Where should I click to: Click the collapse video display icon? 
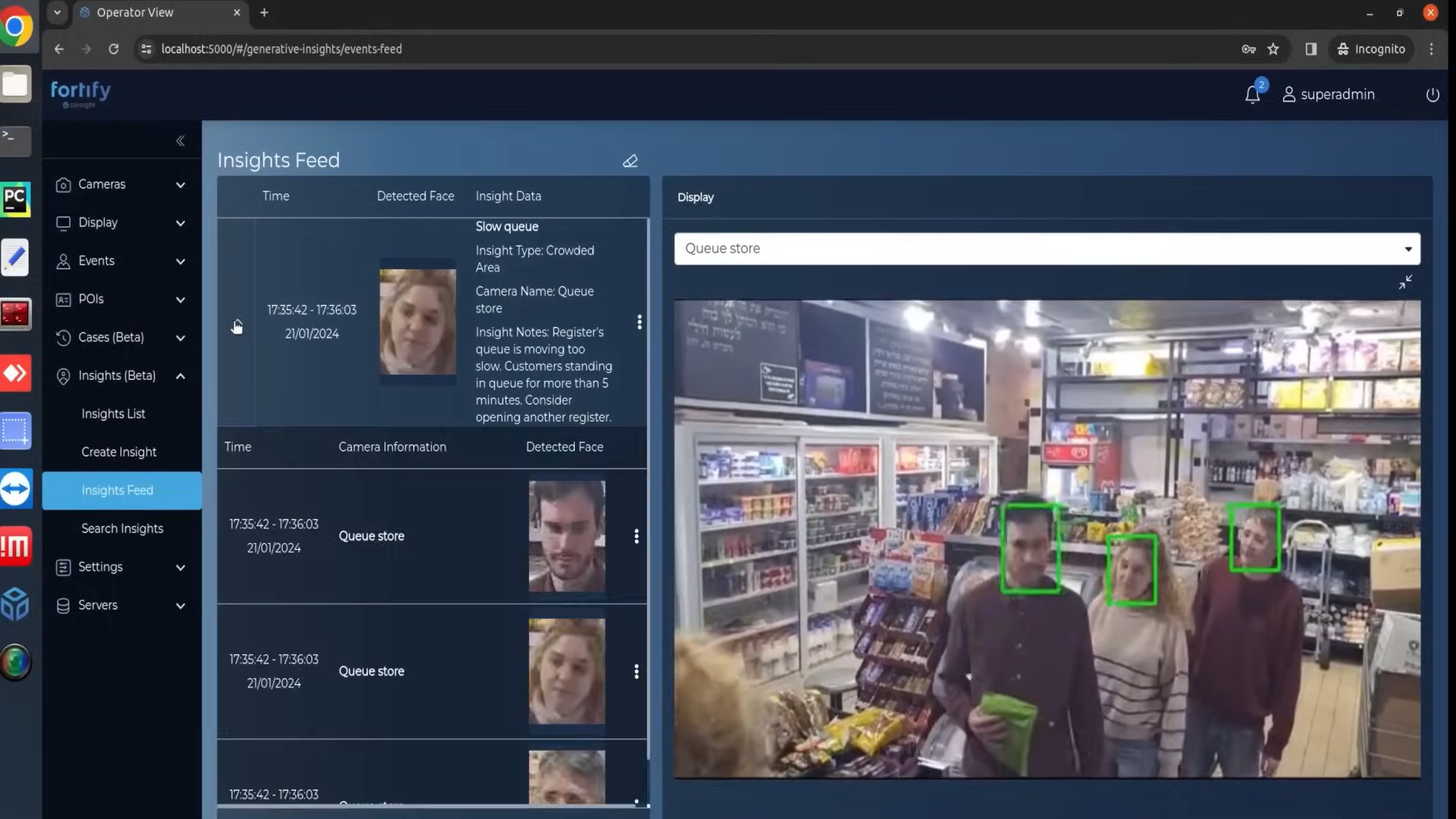[x=1405, y=282]
